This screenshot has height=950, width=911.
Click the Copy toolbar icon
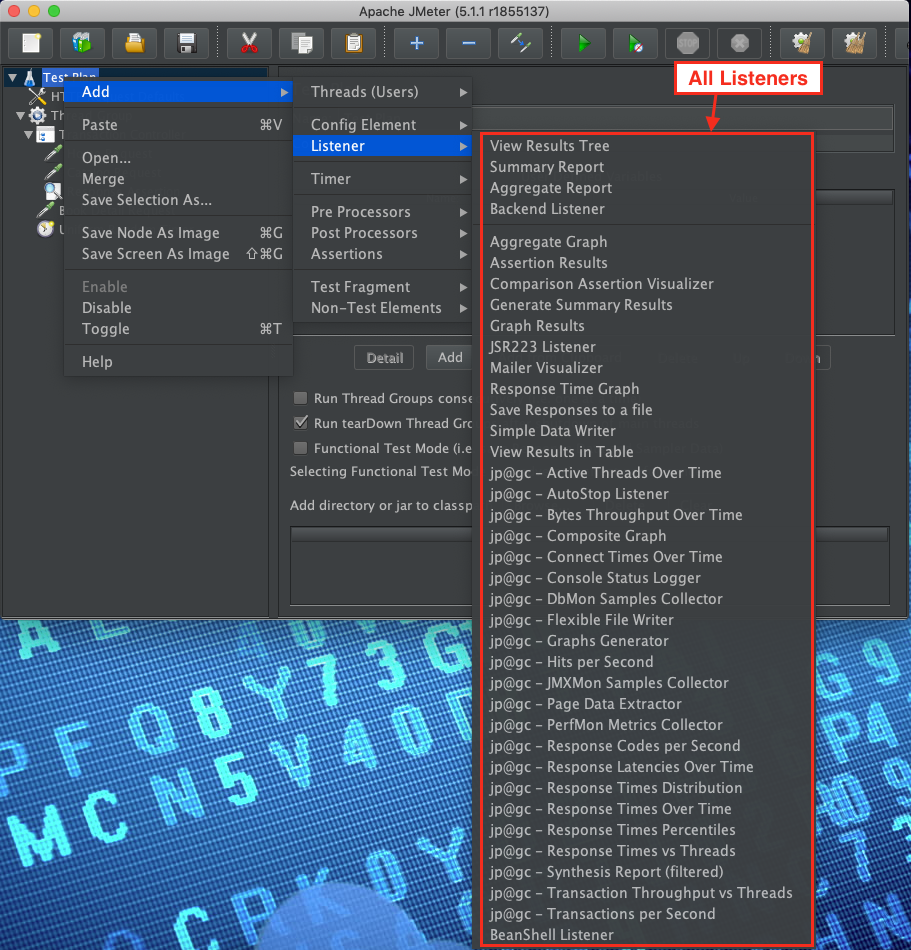[301, 43]
